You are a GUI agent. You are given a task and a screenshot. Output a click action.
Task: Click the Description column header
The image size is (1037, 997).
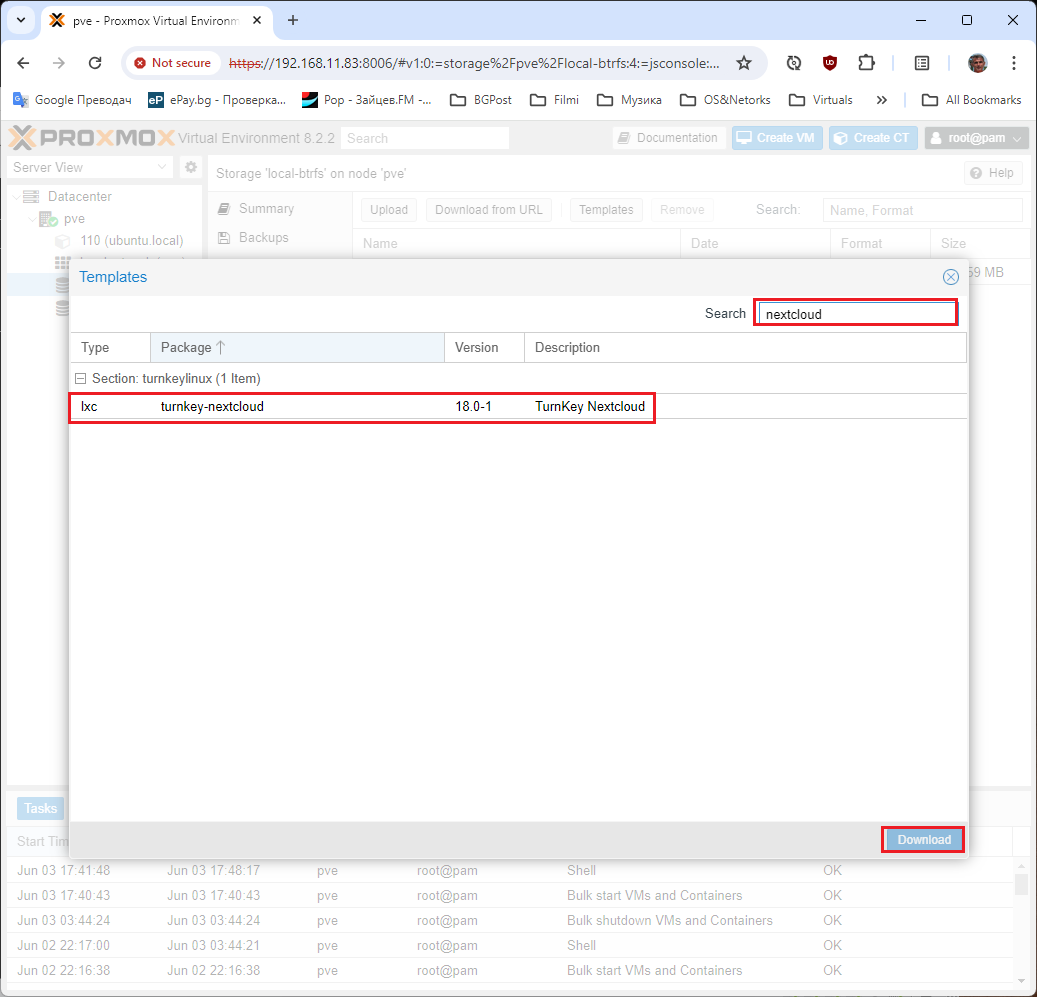(745, 348)
